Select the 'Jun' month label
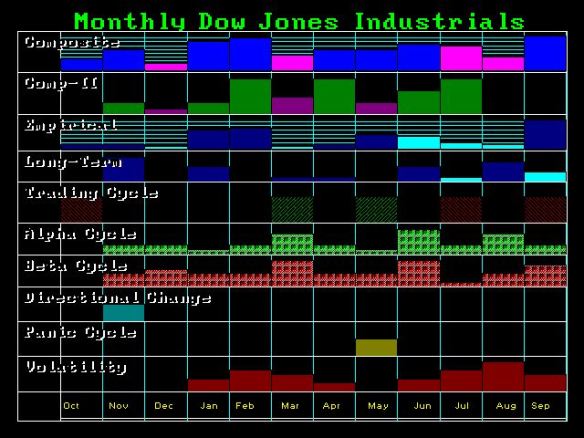This screenshot has height=438, width=584. [x=422, y=406]
